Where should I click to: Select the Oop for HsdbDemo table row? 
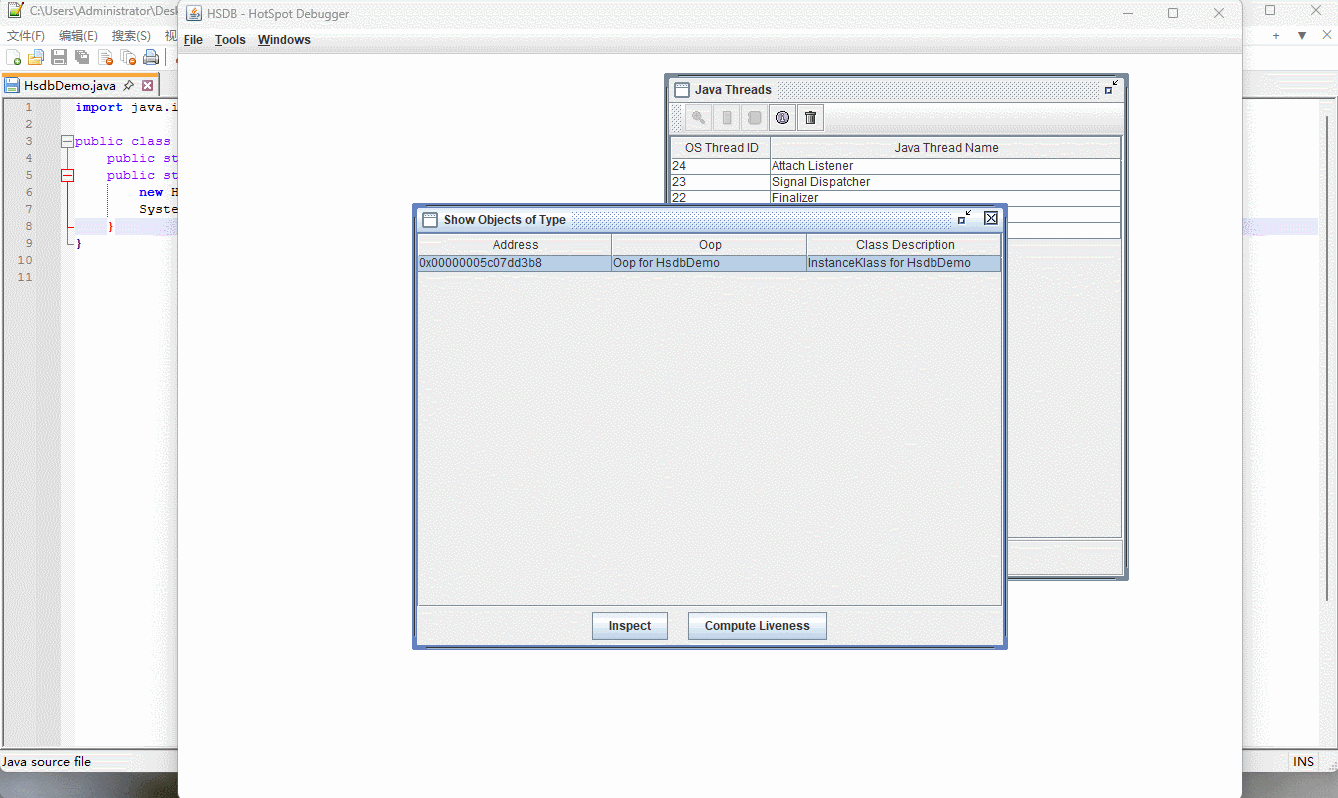click(708, 263)
